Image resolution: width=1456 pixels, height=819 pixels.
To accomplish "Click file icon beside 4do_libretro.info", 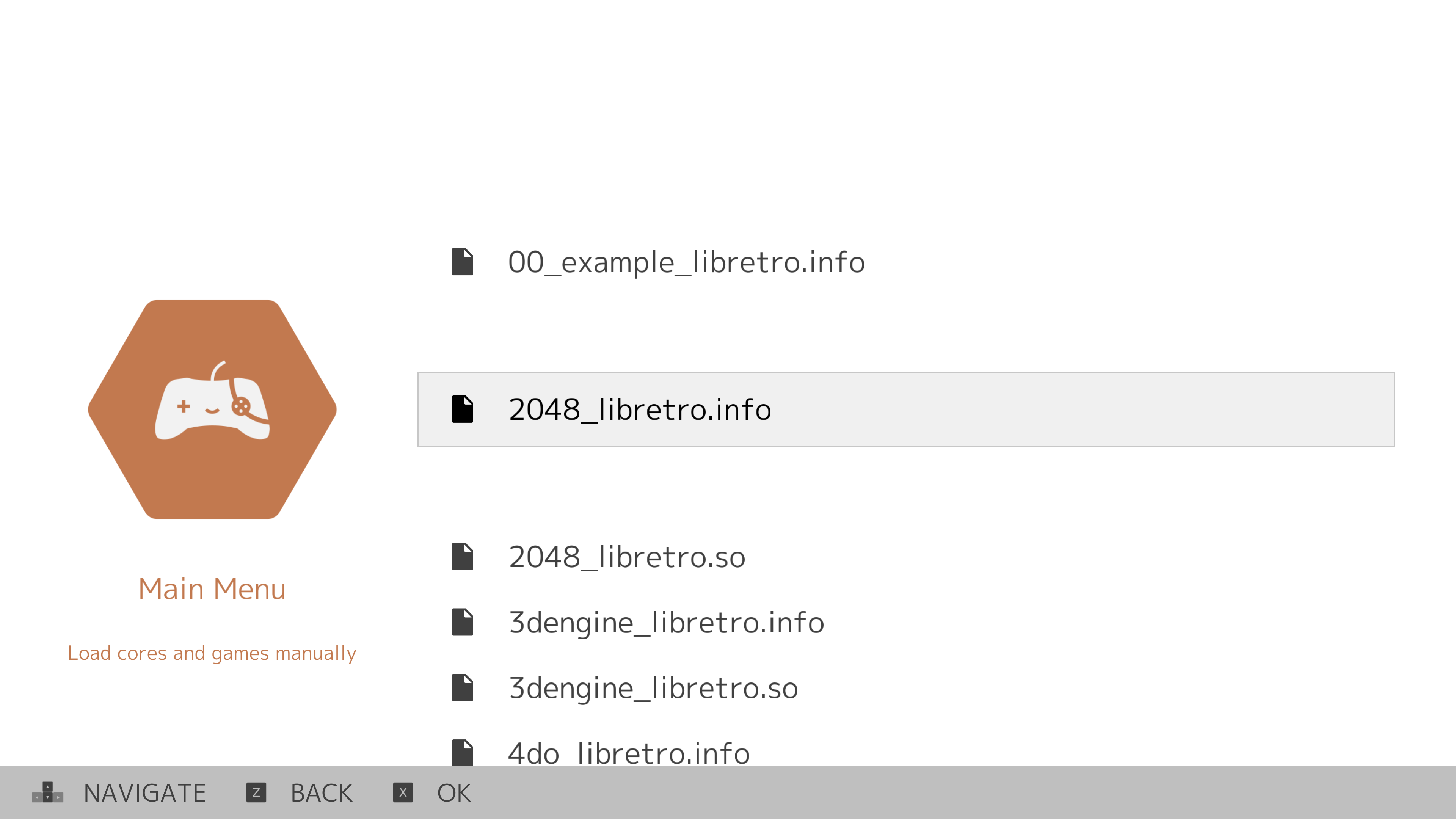I will coord(462,752).
